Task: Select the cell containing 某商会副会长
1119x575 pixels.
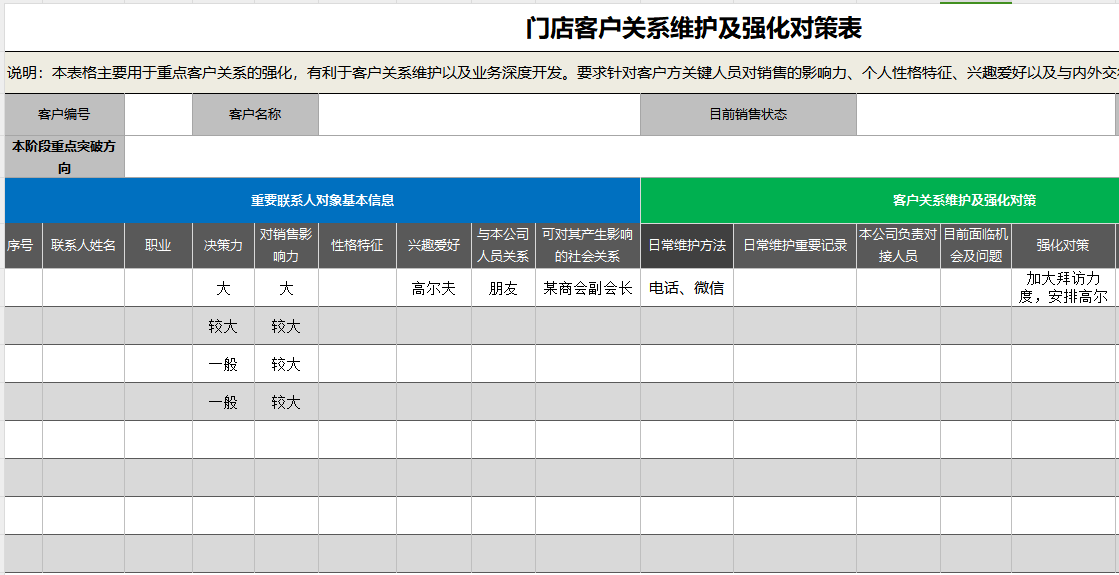Action: pyautogui.click(x=587, y=288)
